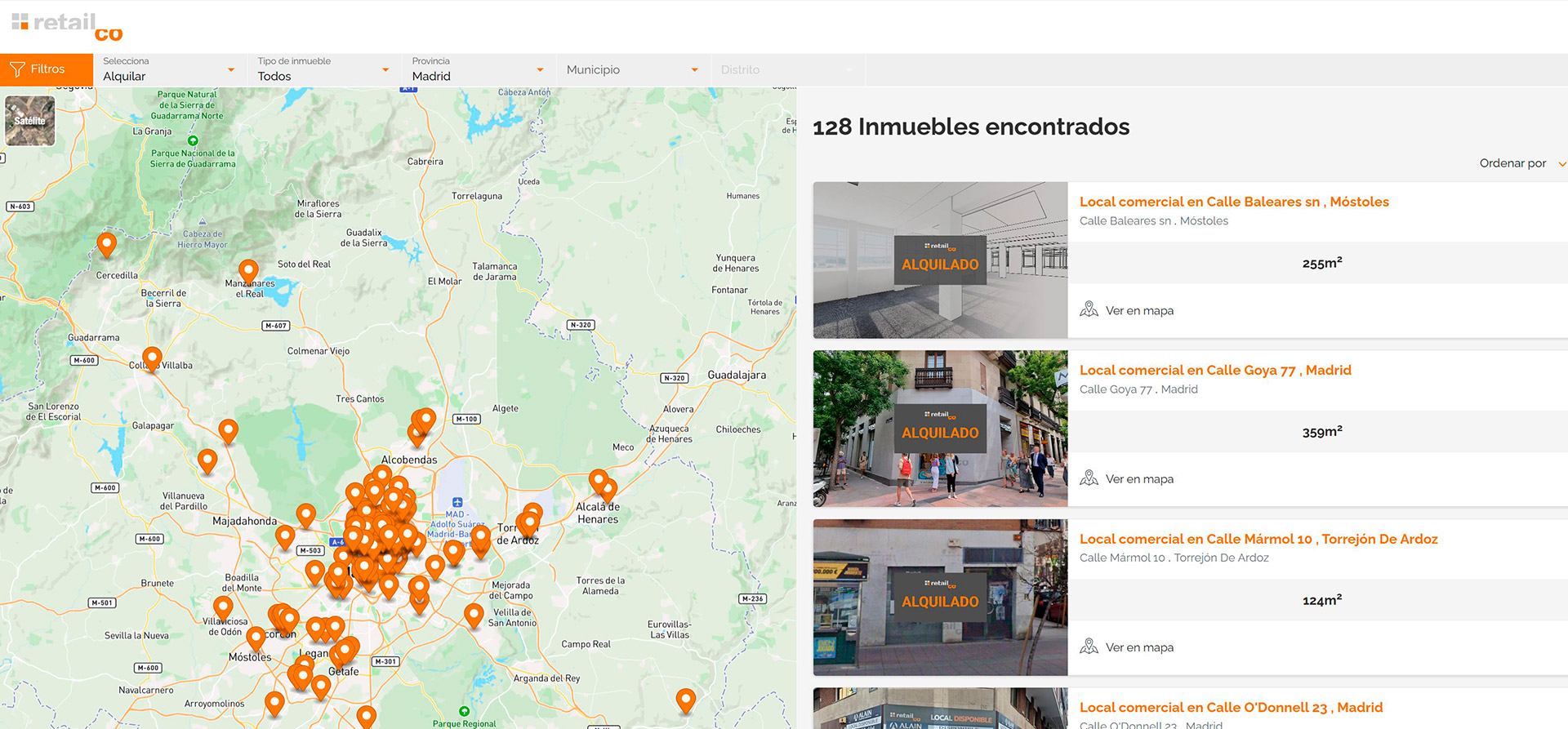
Task: Select the map pin at Collado Villalba
Action: (x=152, y=358)
